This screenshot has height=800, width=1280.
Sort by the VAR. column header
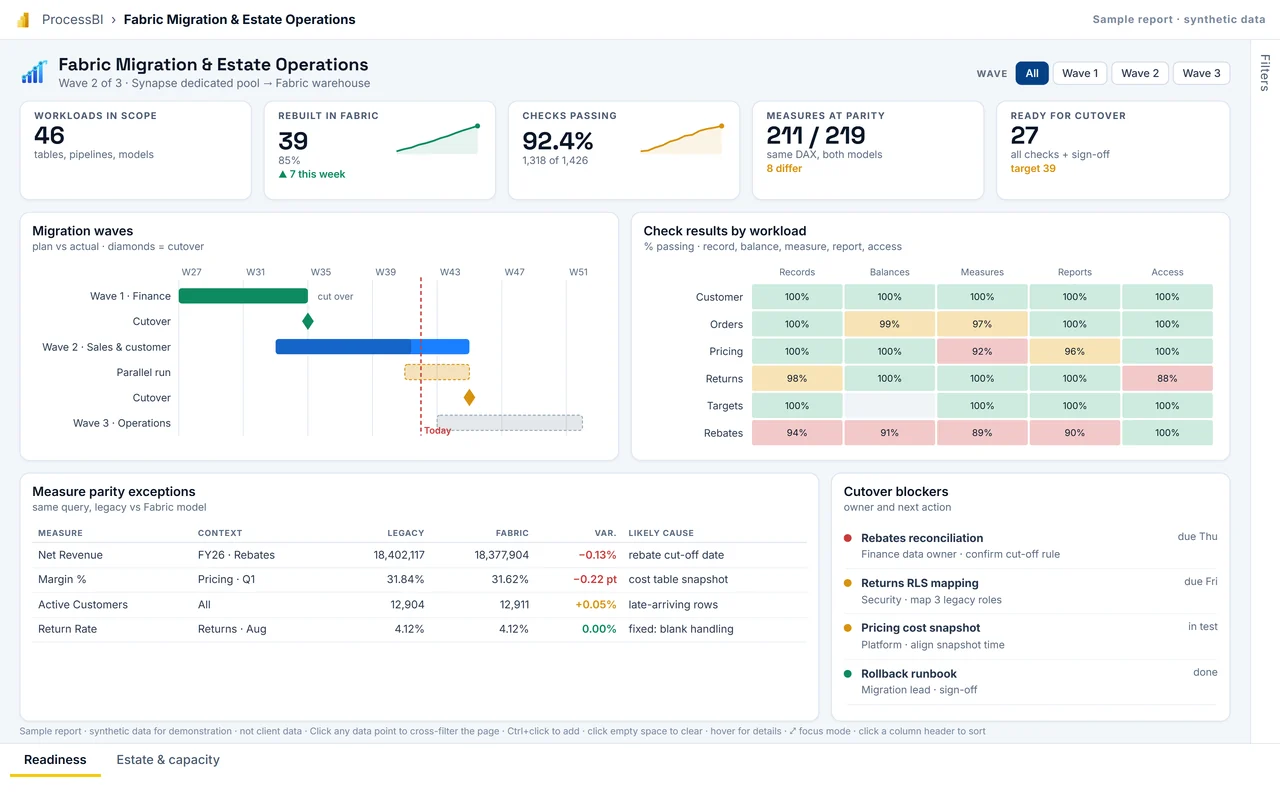(606, 533)
